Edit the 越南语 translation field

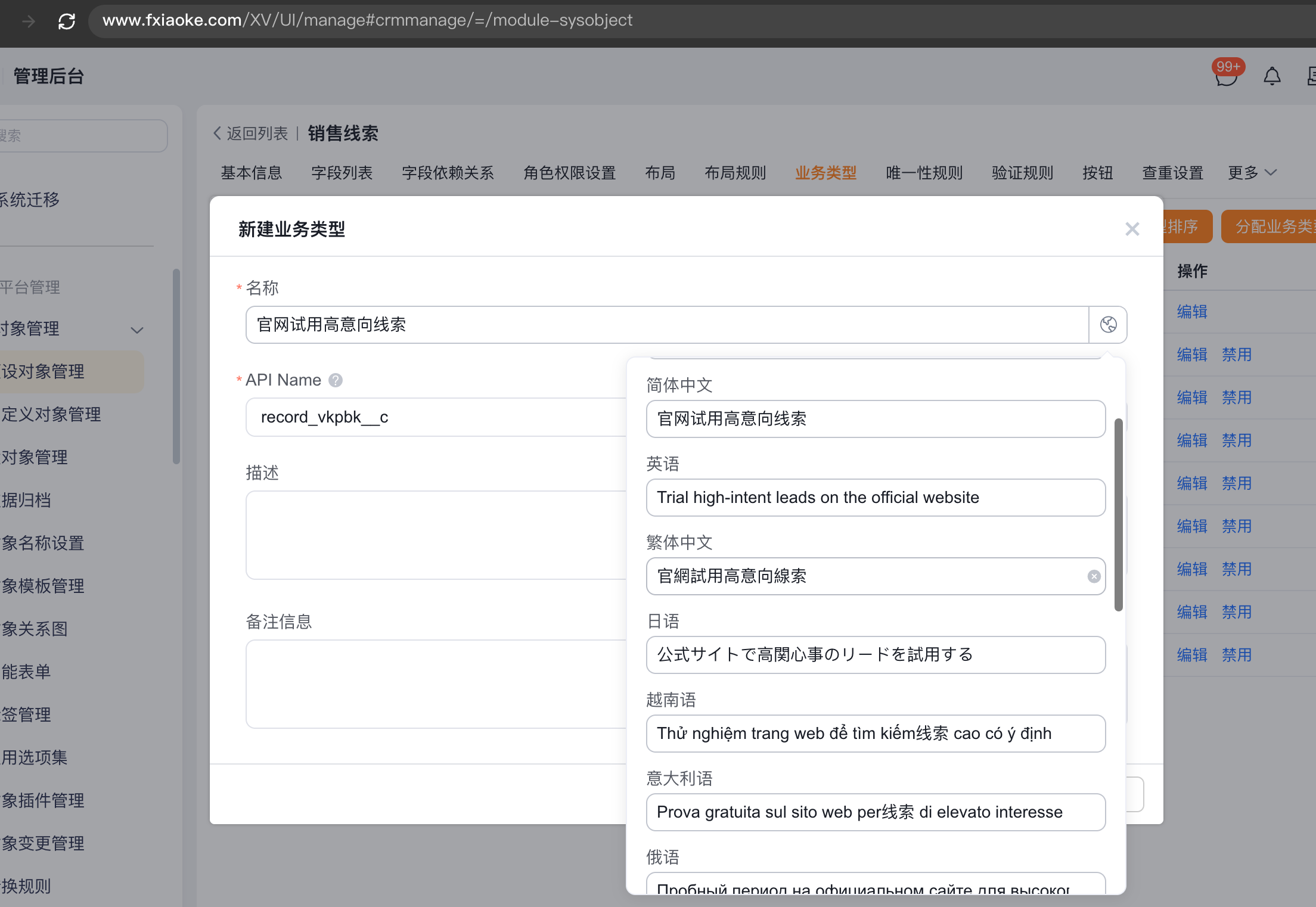[x=876, y=734]
